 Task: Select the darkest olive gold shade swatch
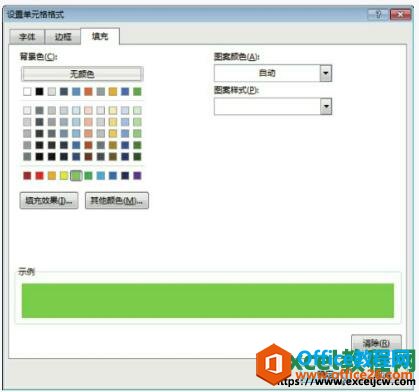[113, 156]
